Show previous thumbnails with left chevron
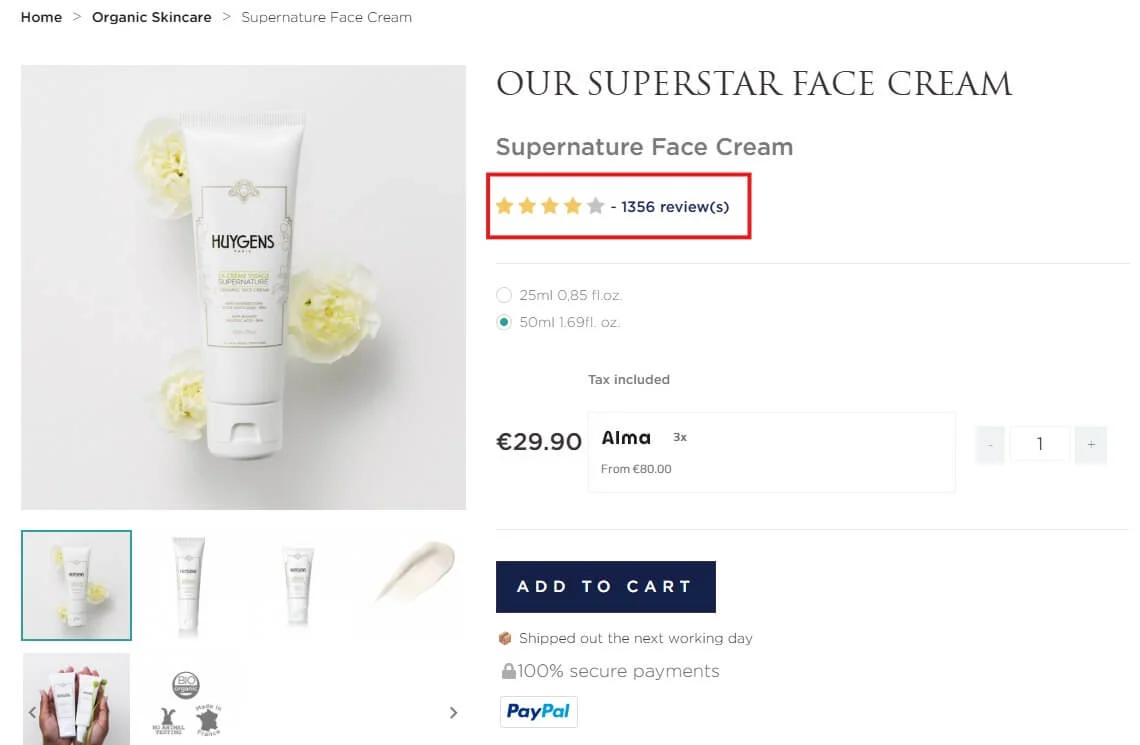Viewport: 1140px width, 745px height. pyautogui.click(x=33, y=712)
